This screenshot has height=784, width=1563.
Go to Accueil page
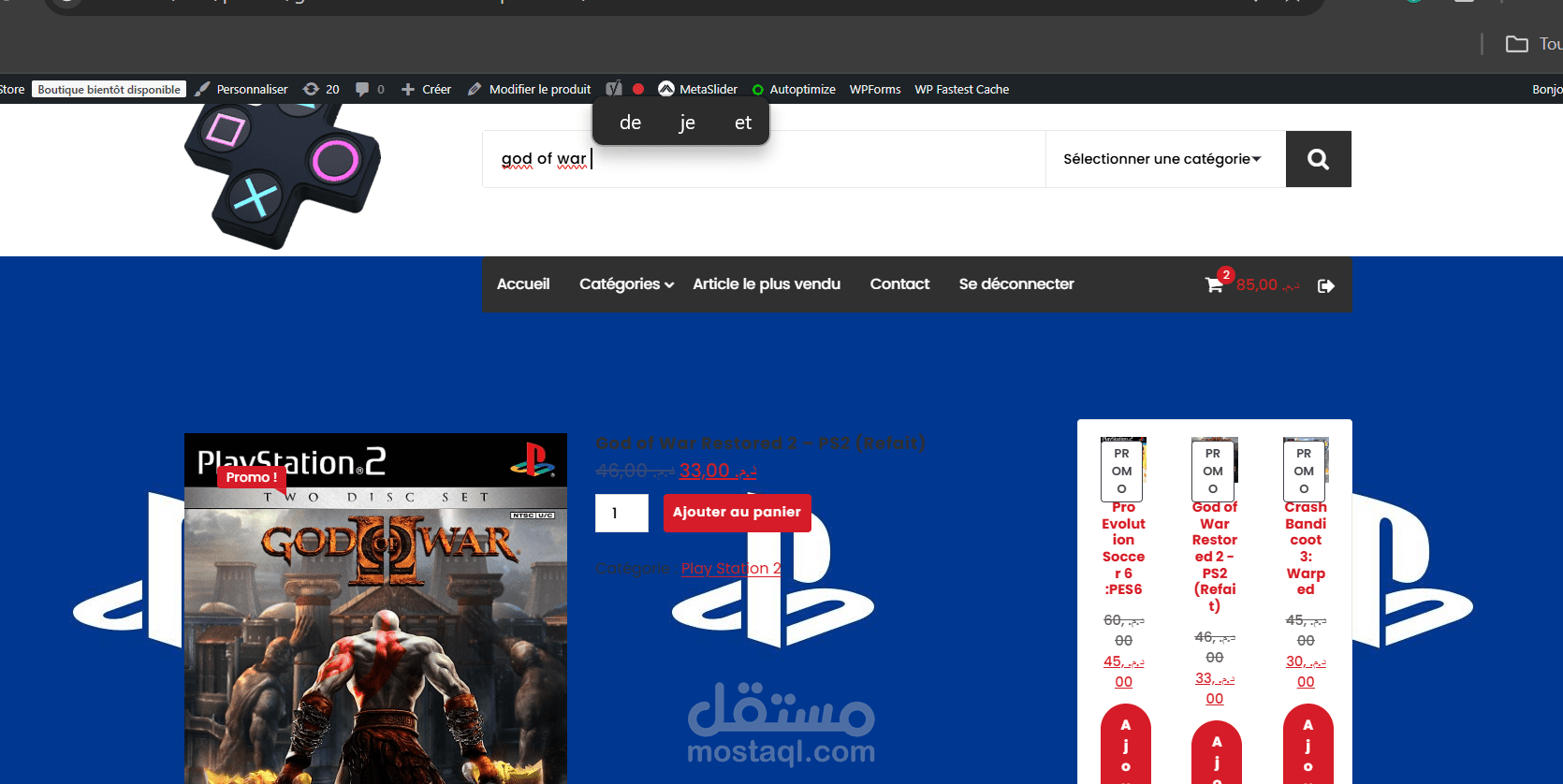click(x=523, y=283)
